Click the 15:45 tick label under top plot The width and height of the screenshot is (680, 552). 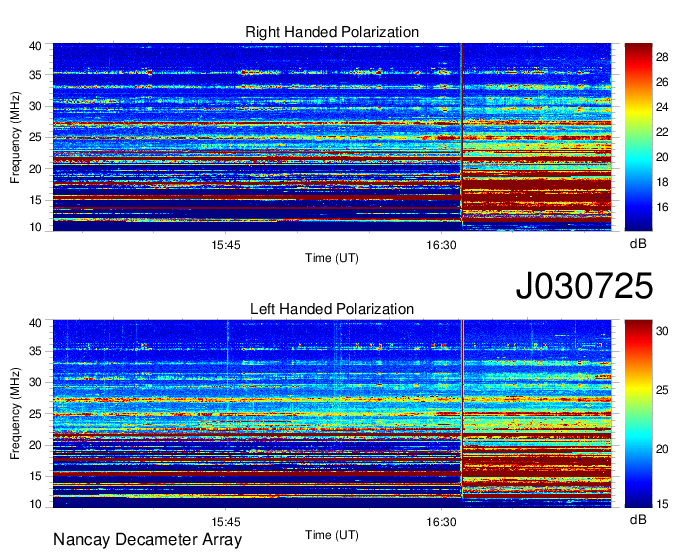pyautogui.click(x=226, y=245)
